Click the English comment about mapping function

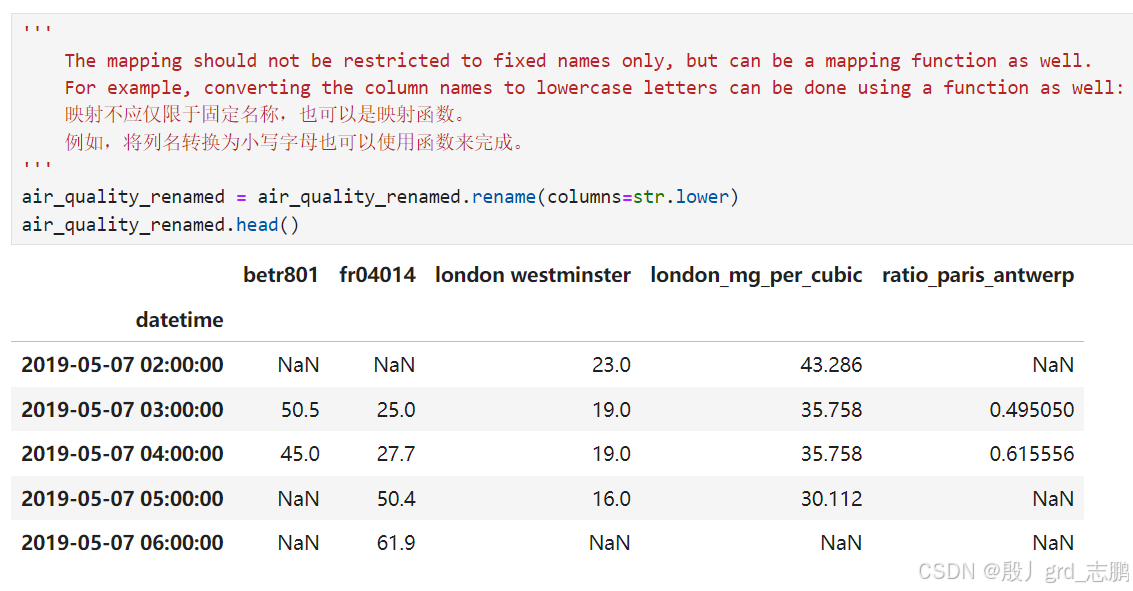[x=578, y=61]
